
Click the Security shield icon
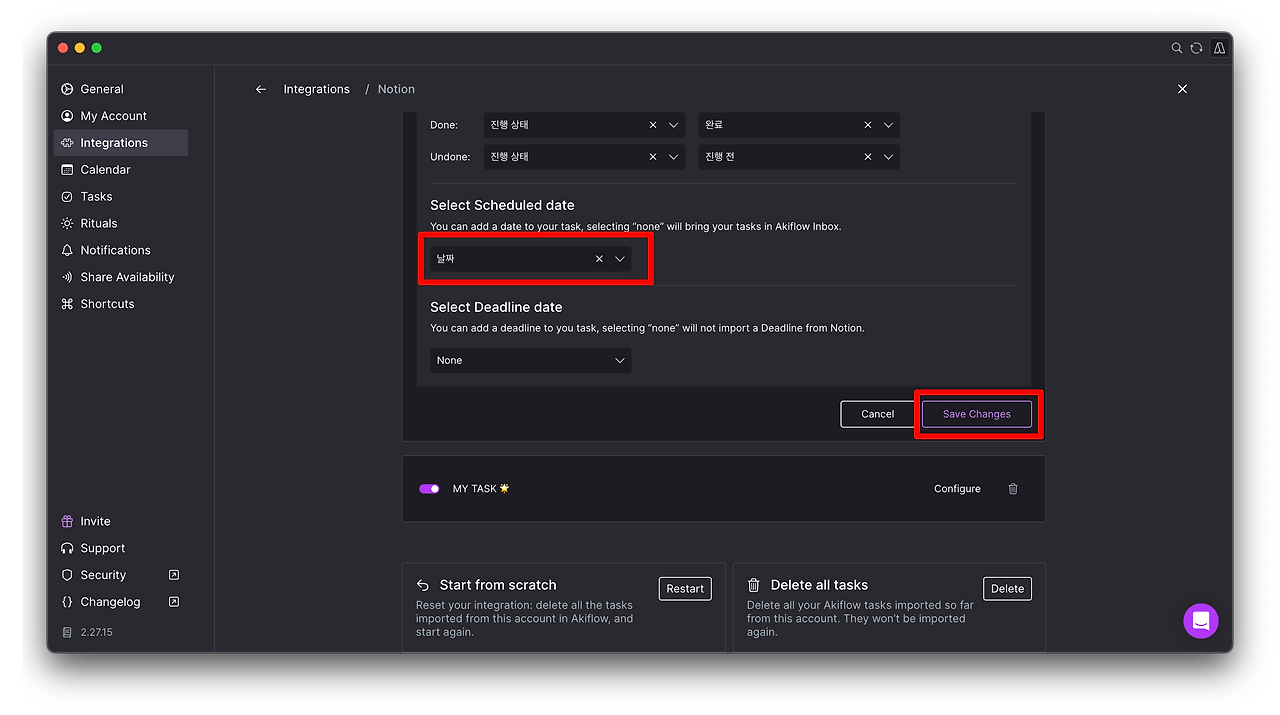coord(67,575)
